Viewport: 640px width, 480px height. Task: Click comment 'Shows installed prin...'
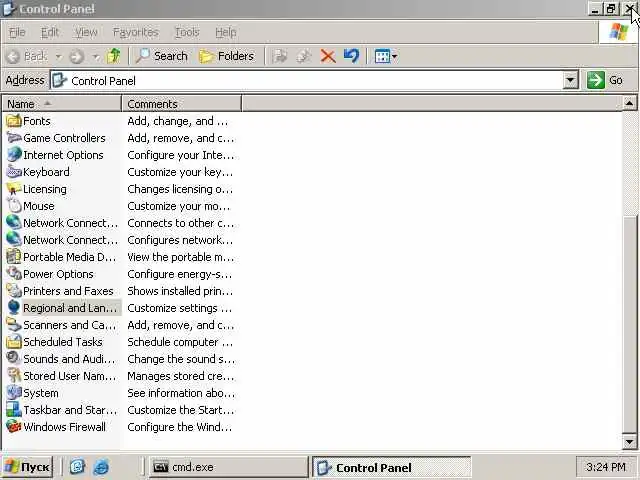coord(180,291)
